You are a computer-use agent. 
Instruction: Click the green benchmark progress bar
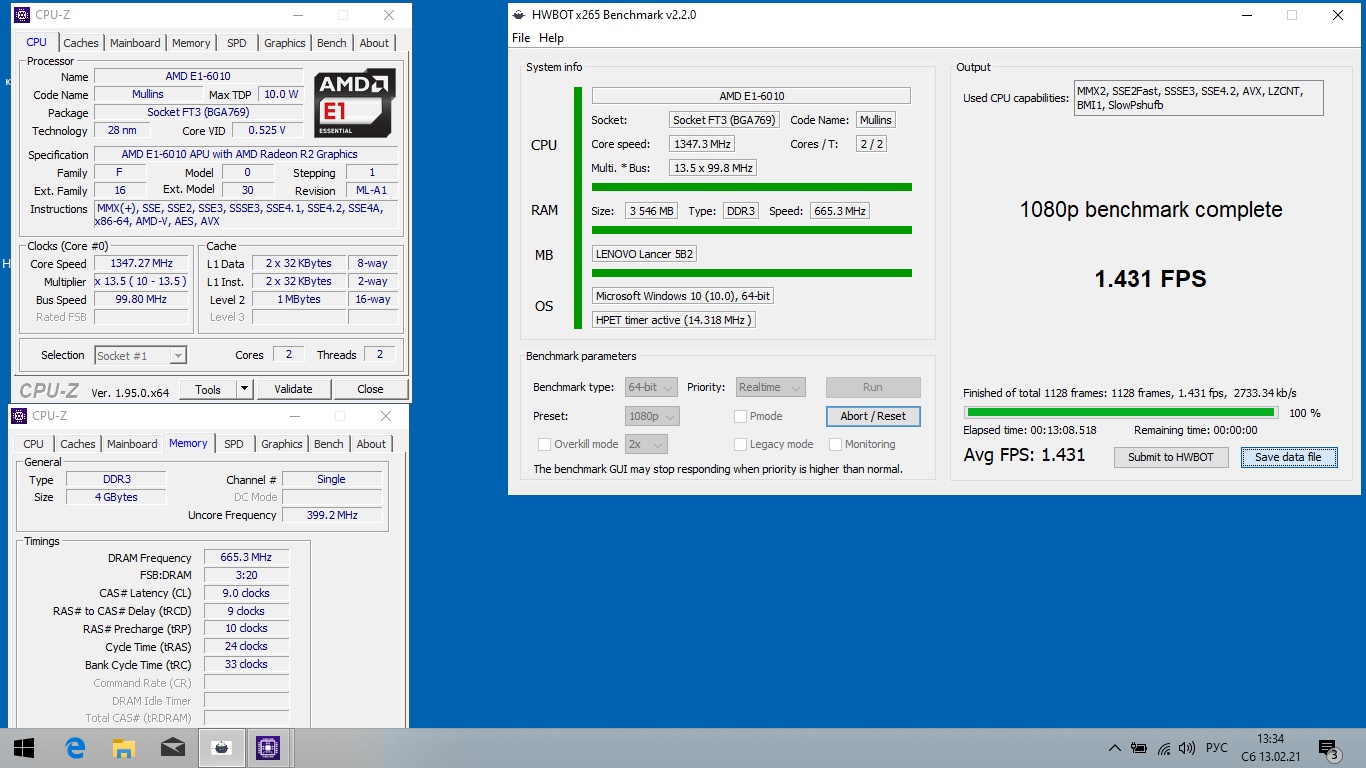coord(1120,412)
